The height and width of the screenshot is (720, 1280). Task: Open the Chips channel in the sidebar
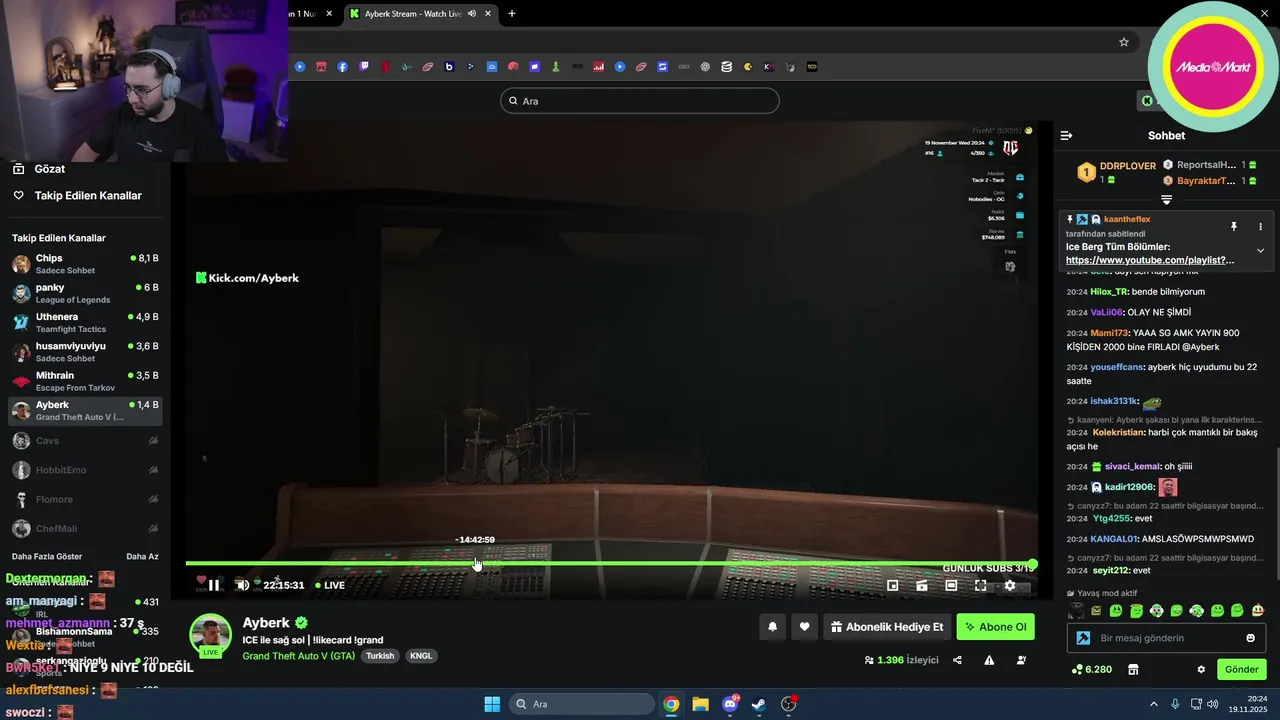point(85,264)
